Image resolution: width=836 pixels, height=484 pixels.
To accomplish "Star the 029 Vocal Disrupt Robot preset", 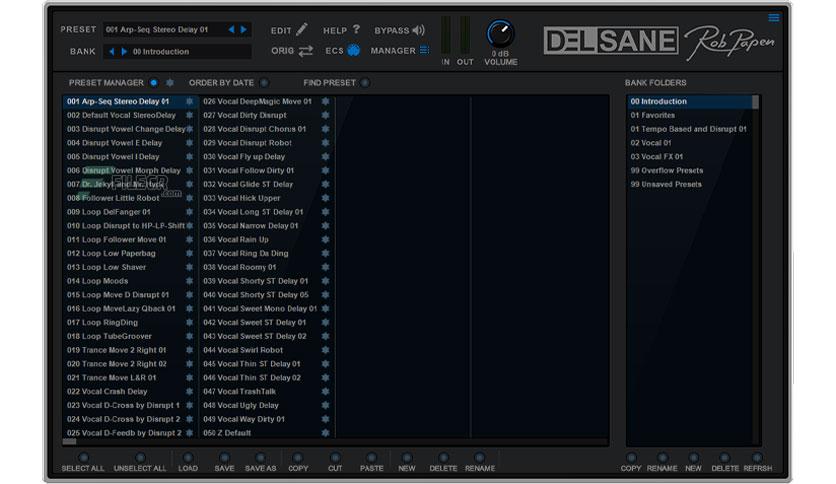I will [x=325, y=143].
